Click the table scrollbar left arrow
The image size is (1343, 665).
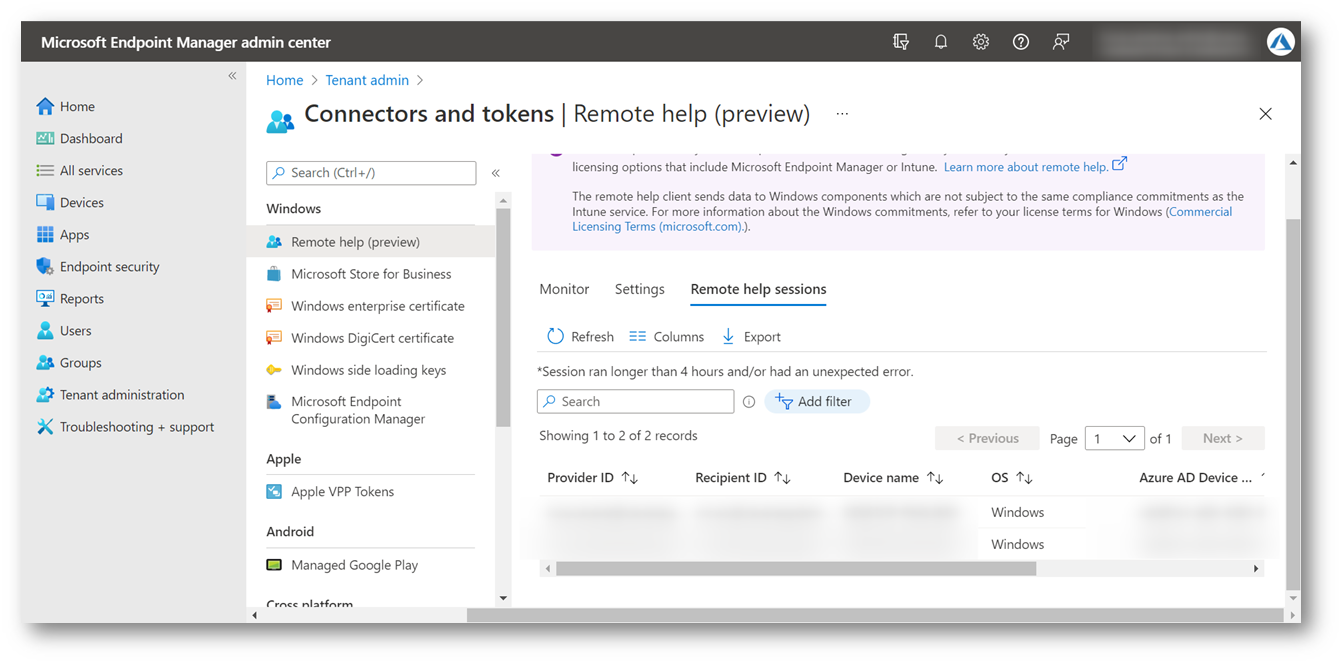(x=546, y=568)
